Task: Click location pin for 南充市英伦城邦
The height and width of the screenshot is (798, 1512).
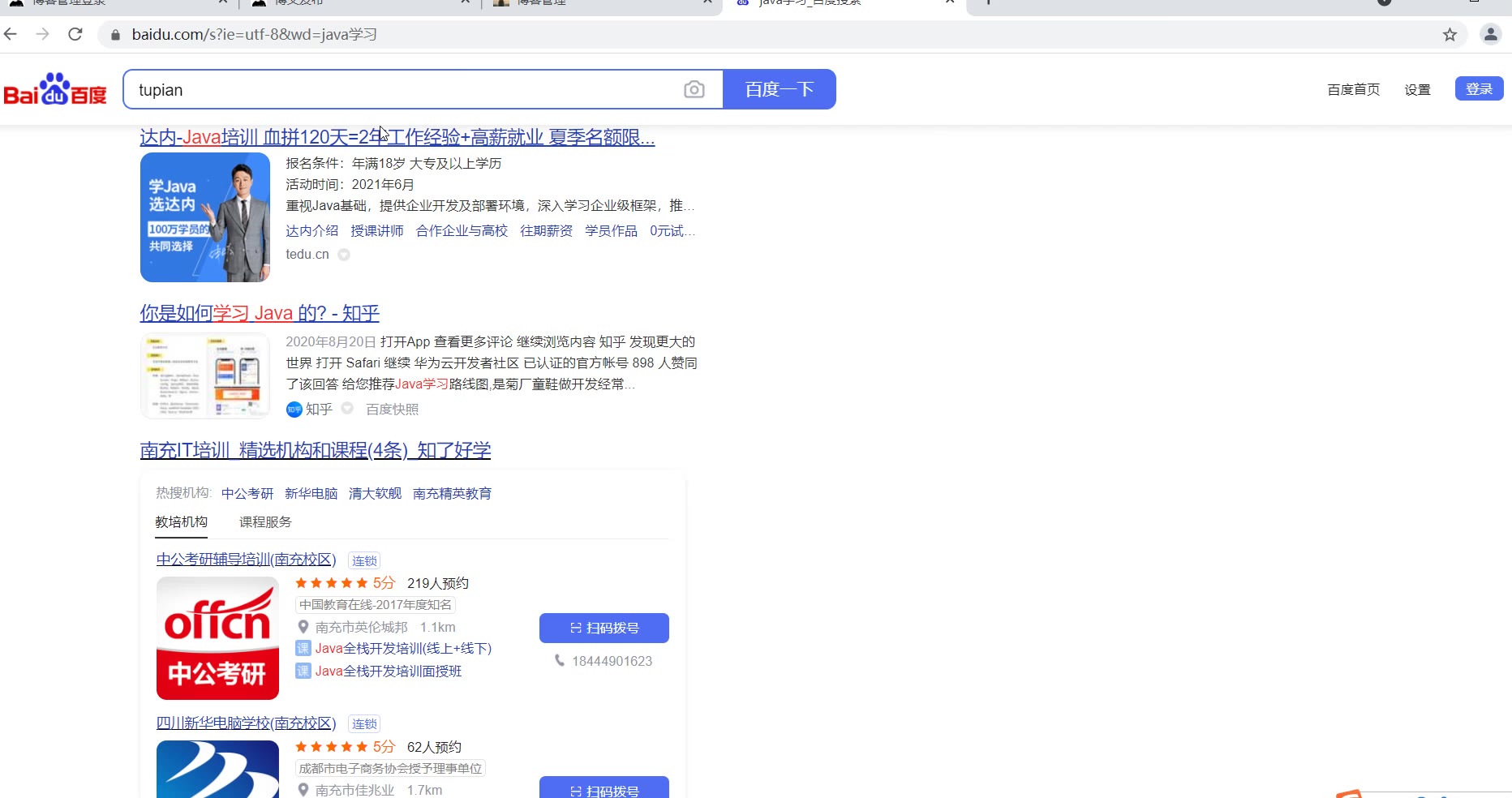Action: click(303, 627)
